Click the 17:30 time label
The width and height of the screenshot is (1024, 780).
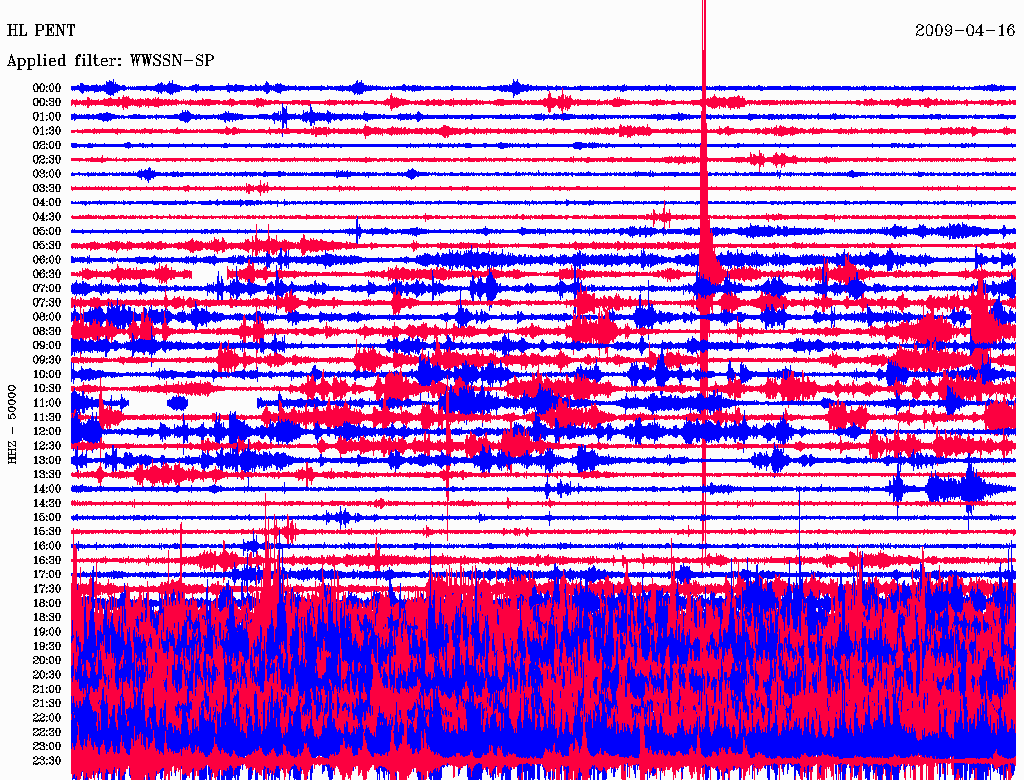pos(47,589)
